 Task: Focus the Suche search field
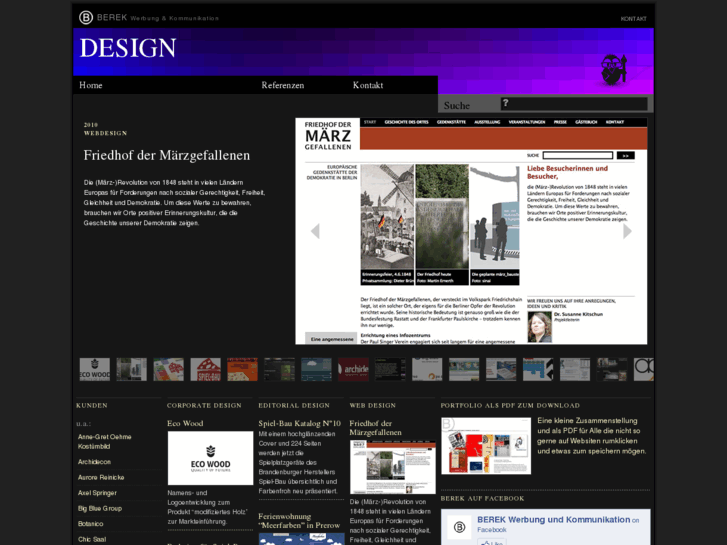574,103
